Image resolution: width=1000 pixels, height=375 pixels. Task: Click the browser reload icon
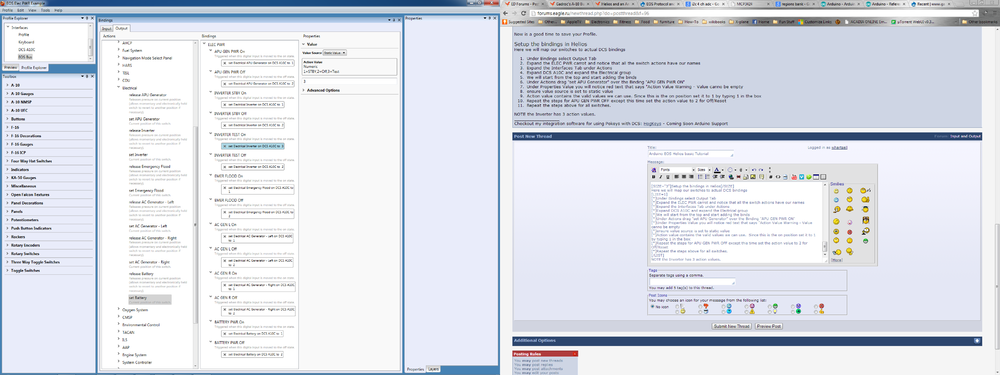coord(523,13)
